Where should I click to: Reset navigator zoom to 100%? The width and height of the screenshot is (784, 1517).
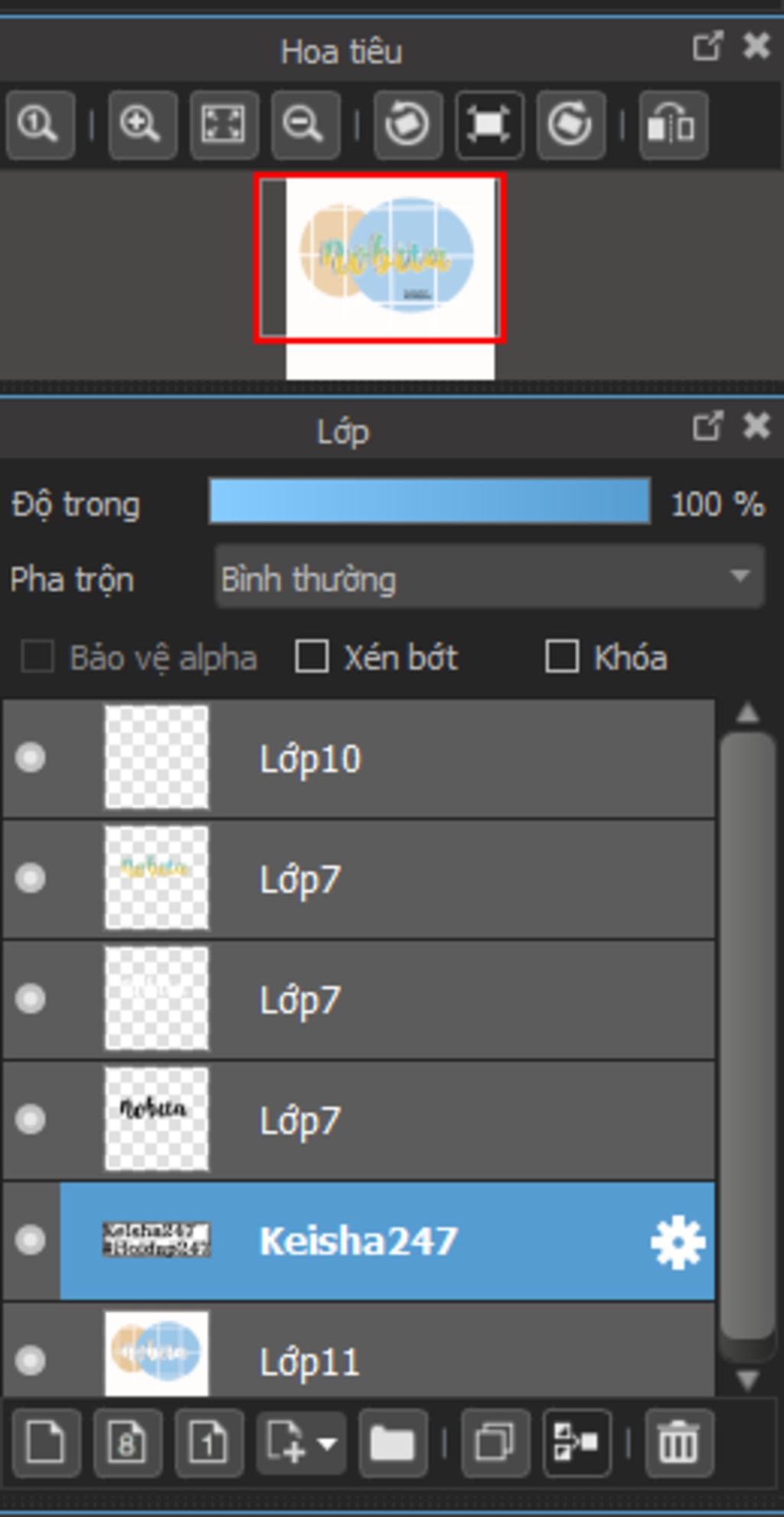click(x=40, y=125)
